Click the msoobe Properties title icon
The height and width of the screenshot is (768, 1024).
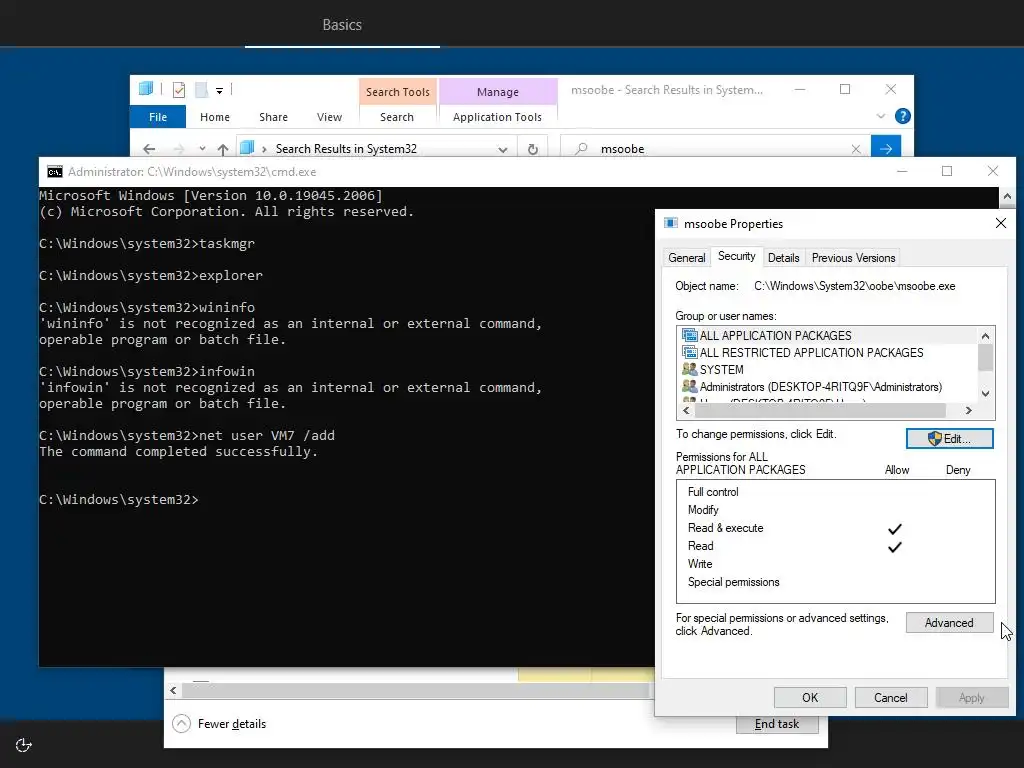671,223
